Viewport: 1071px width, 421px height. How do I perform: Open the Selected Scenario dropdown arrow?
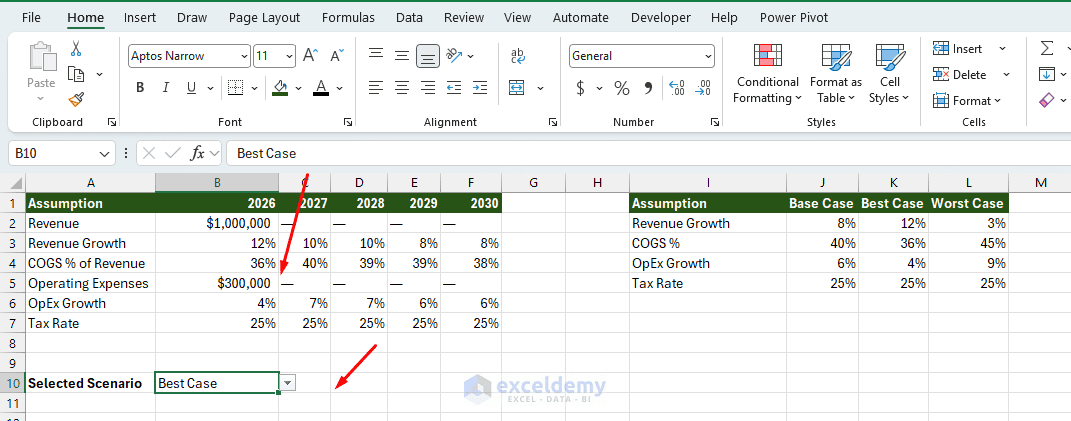pyautogui.click(x=288, y=383)
